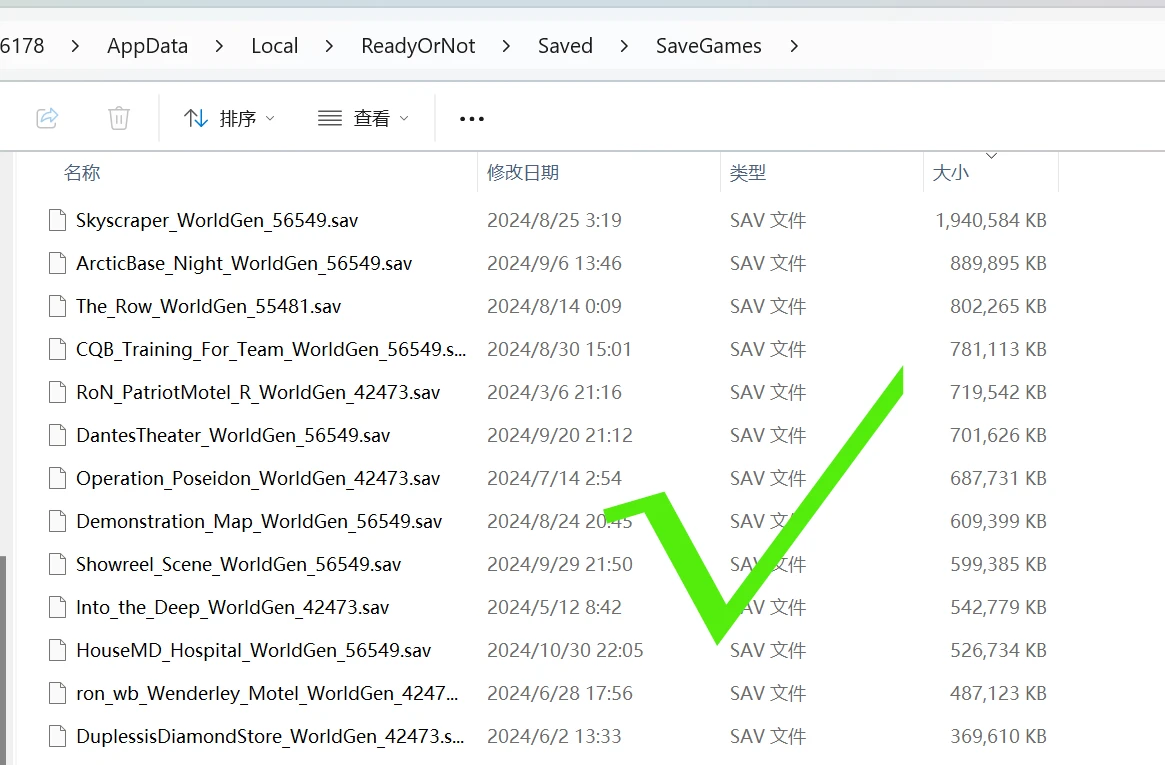The image size is (1165, 765).
Task: Select ArcticBase_Night_WorldGen_56549.sav file
Action: pyautogui.click(x=244, y=264)
